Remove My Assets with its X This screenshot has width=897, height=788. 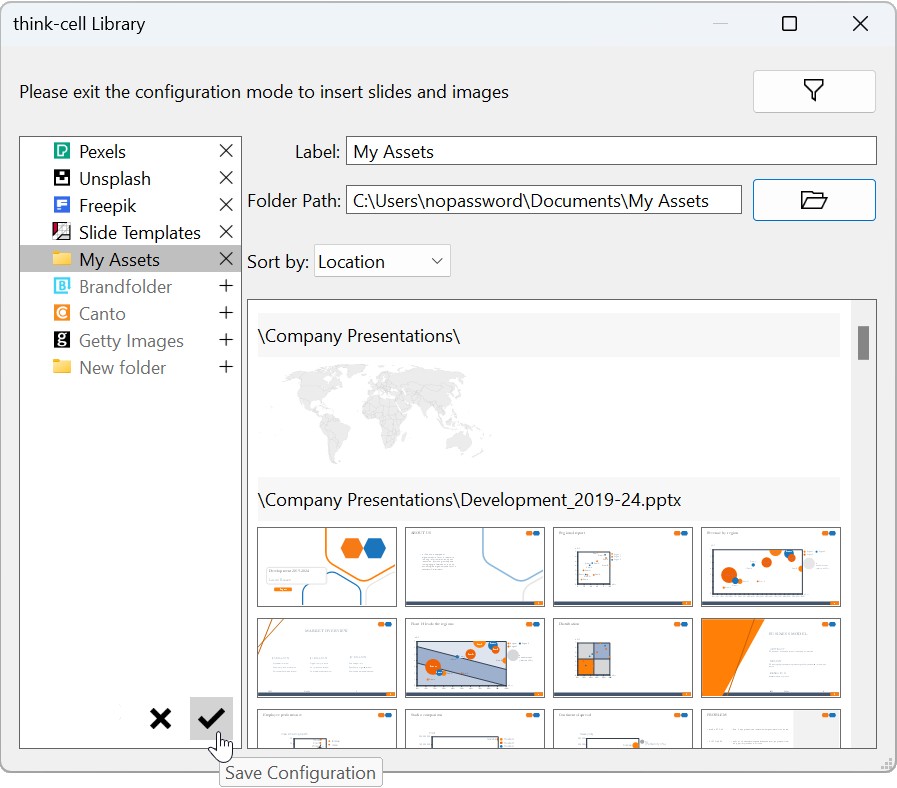(226, 259)
